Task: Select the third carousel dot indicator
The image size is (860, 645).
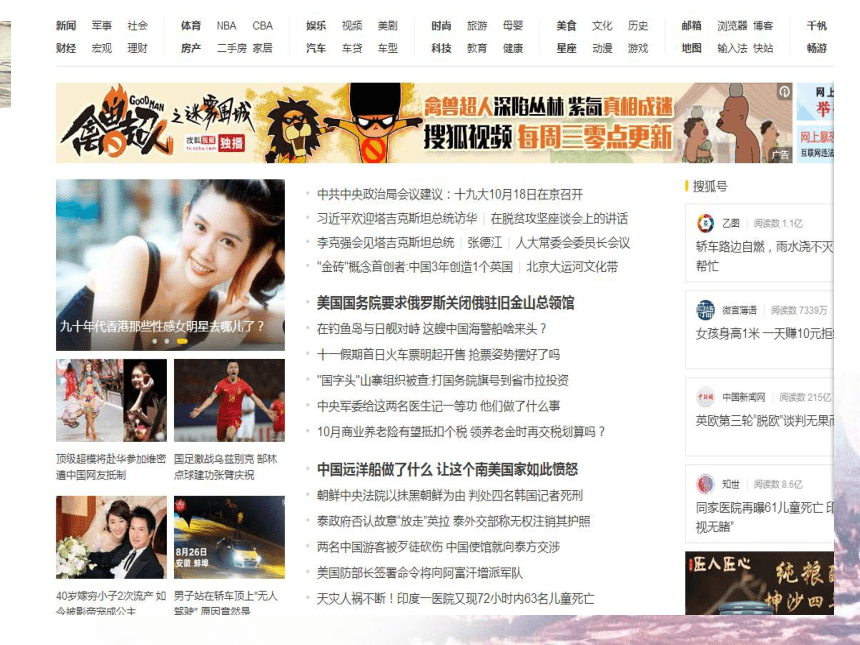Action: (x=182, y=341)
